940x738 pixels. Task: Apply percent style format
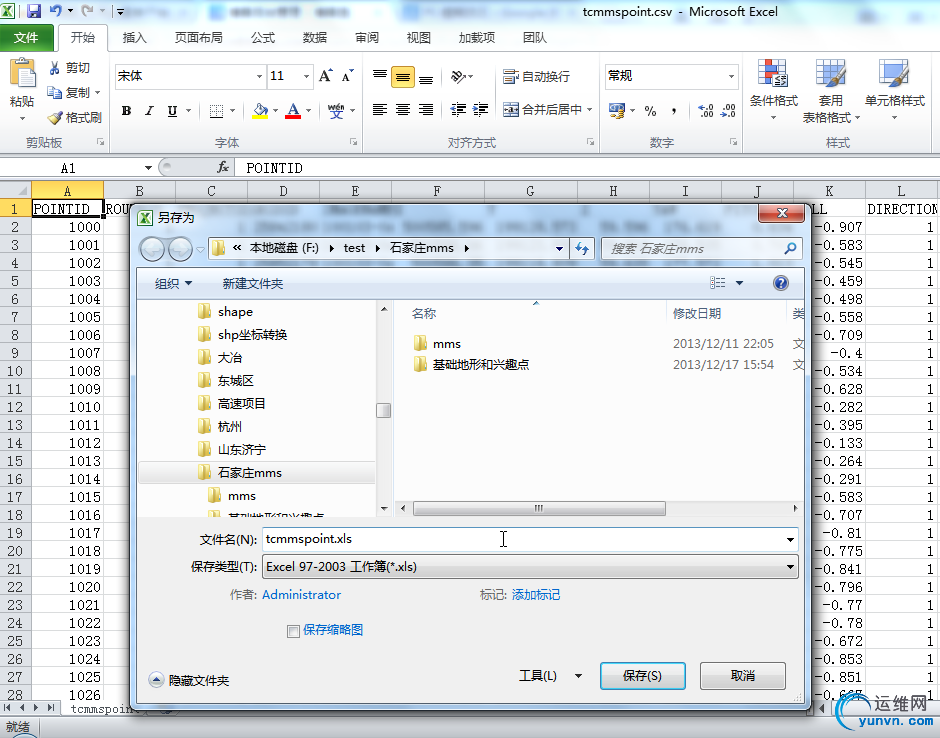(650, 110)
